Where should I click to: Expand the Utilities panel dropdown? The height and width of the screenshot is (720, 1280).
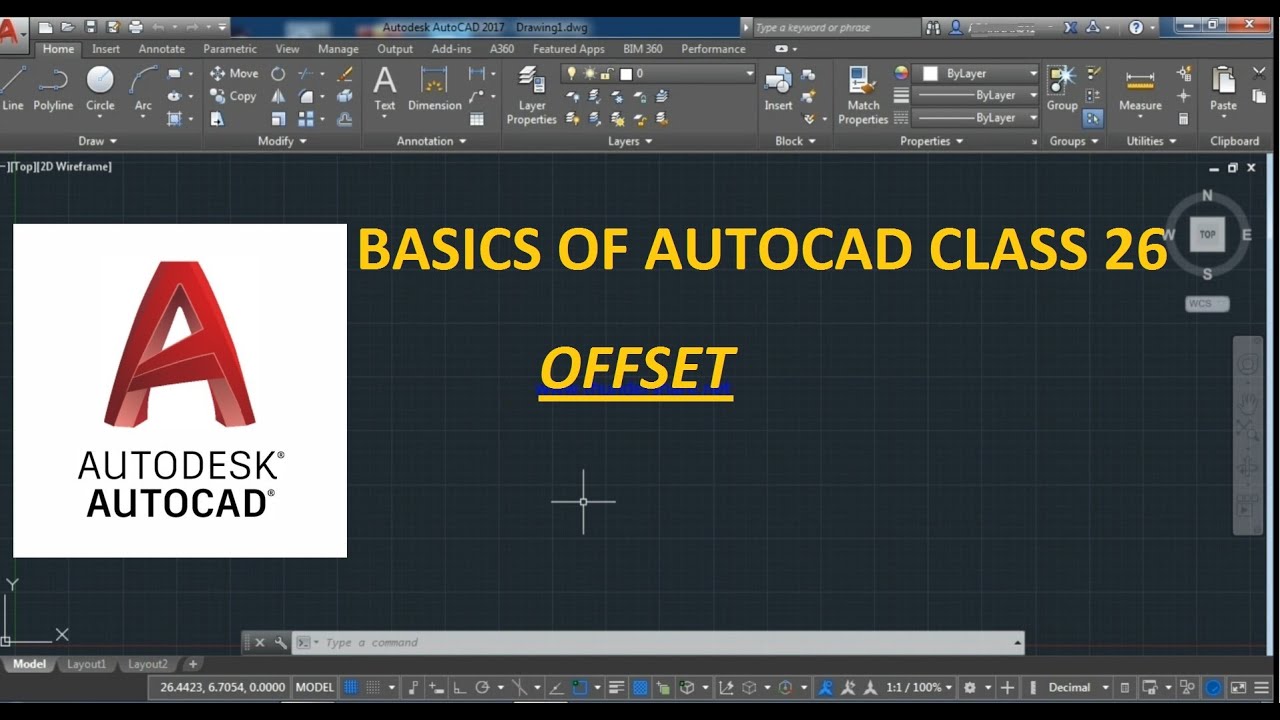point(1151,141)
